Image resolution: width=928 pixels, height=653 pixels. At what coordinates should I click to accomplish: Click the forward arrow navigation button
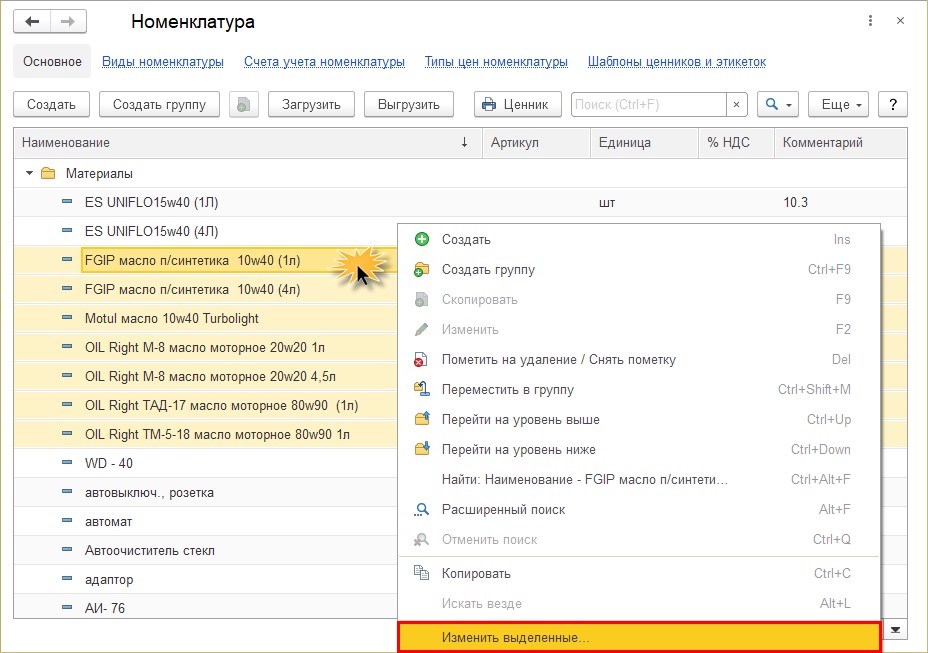pos(69,22)
